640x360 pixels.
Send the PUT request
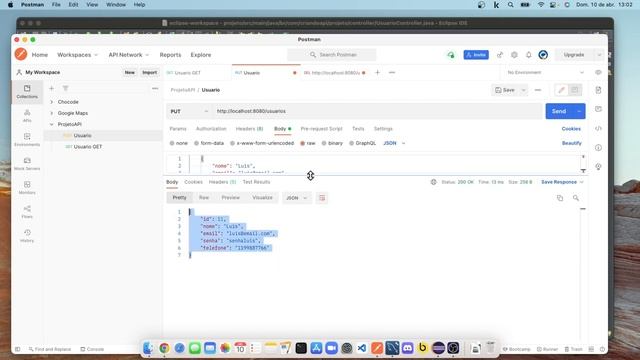coord(559,111)
